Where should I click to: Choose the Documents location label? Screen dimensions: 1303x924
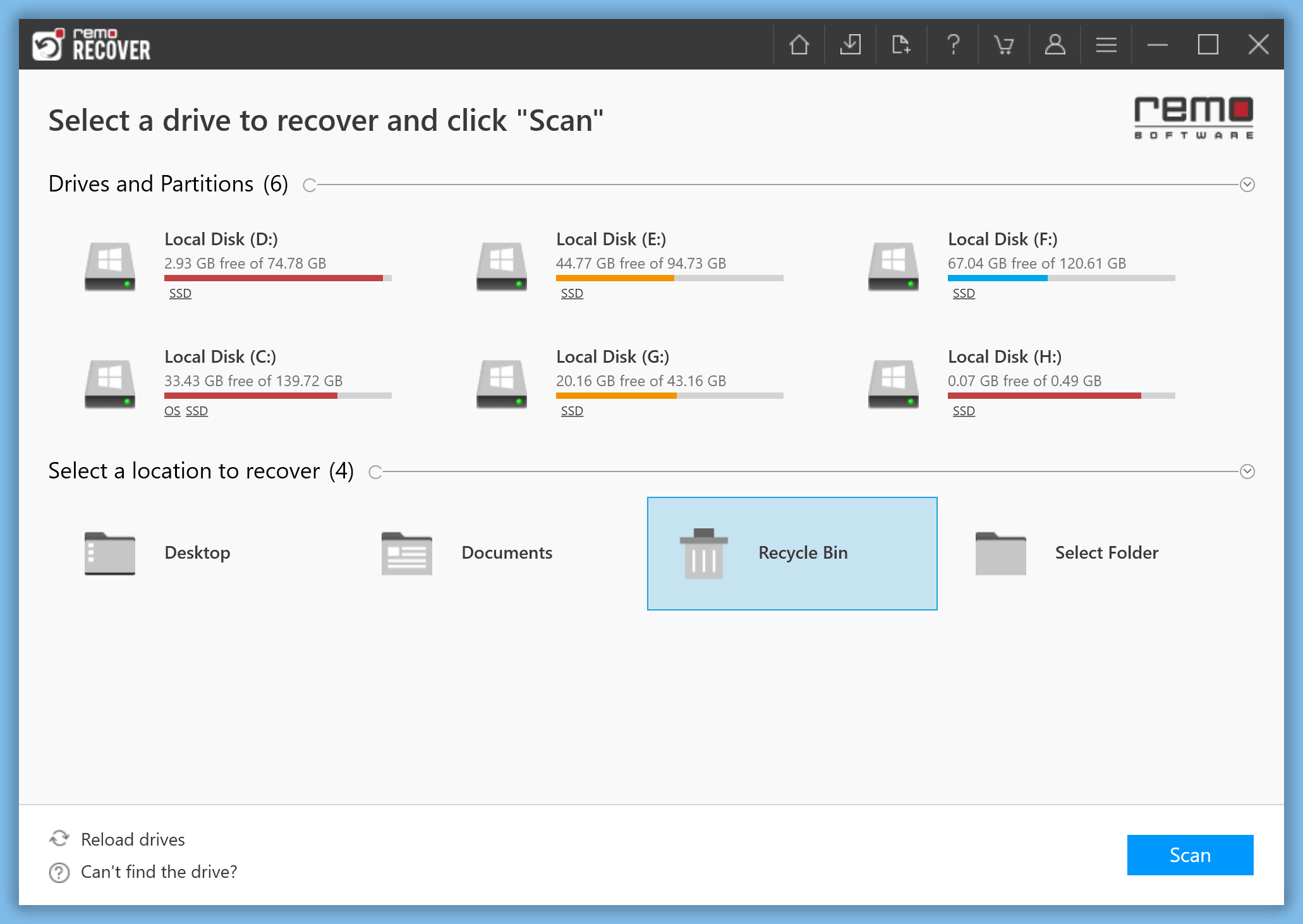(x=507, y=553)
